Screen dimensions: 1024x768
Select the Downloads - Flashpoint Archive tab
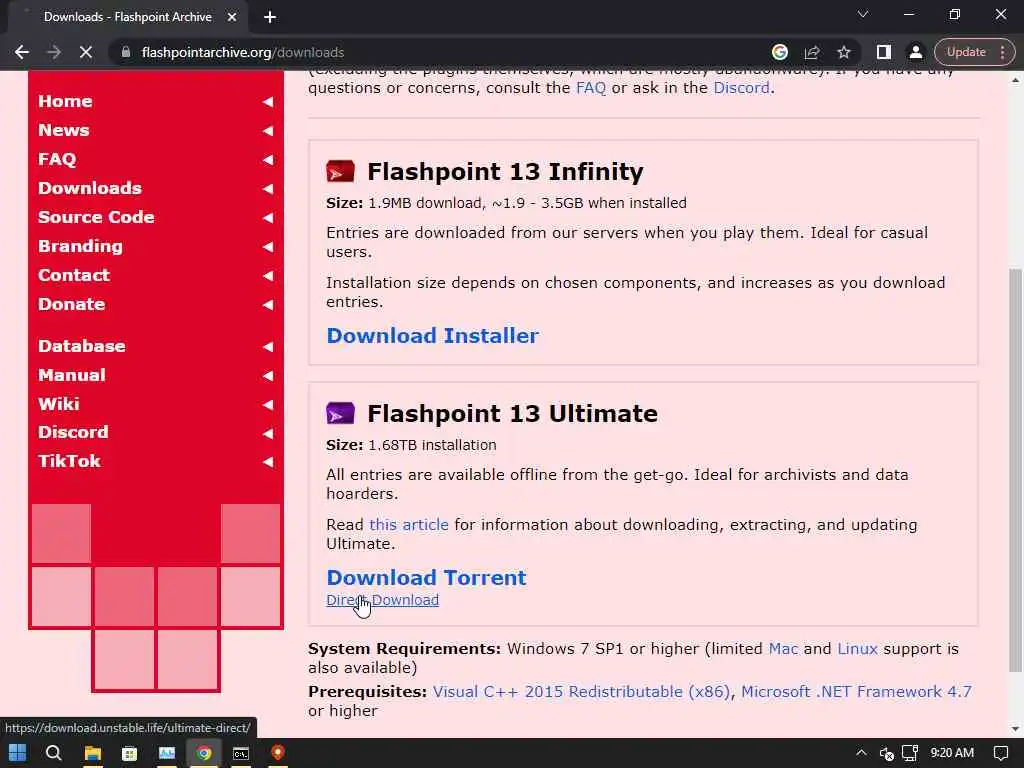tap(127, 17)
